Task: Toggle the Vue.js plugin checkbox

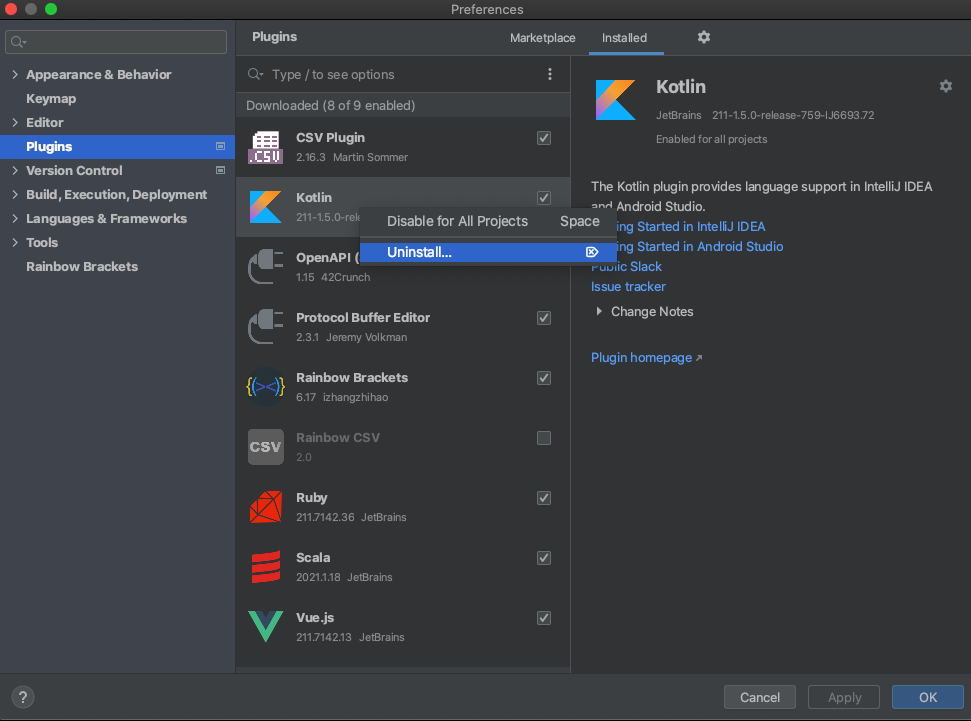Action: (544, 619)
